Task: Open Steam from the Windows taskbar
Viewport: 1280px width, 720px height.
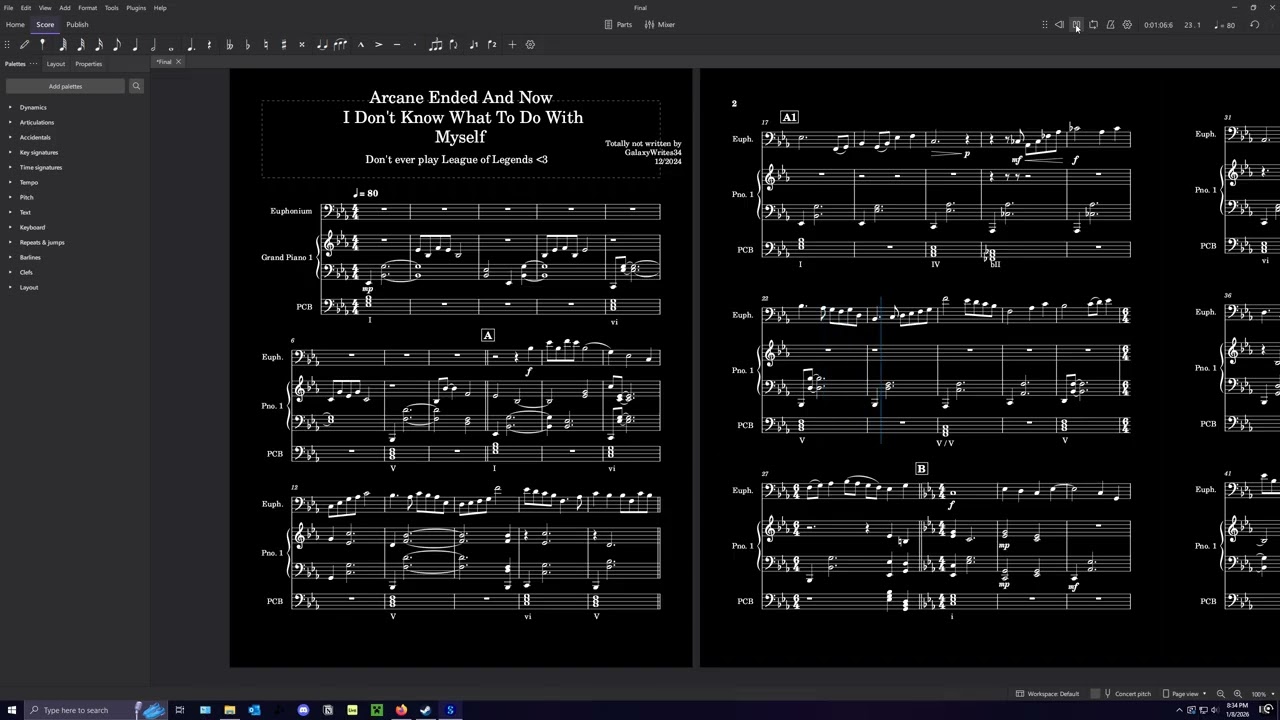Action: pyautogui.click(x=425, y=710)
